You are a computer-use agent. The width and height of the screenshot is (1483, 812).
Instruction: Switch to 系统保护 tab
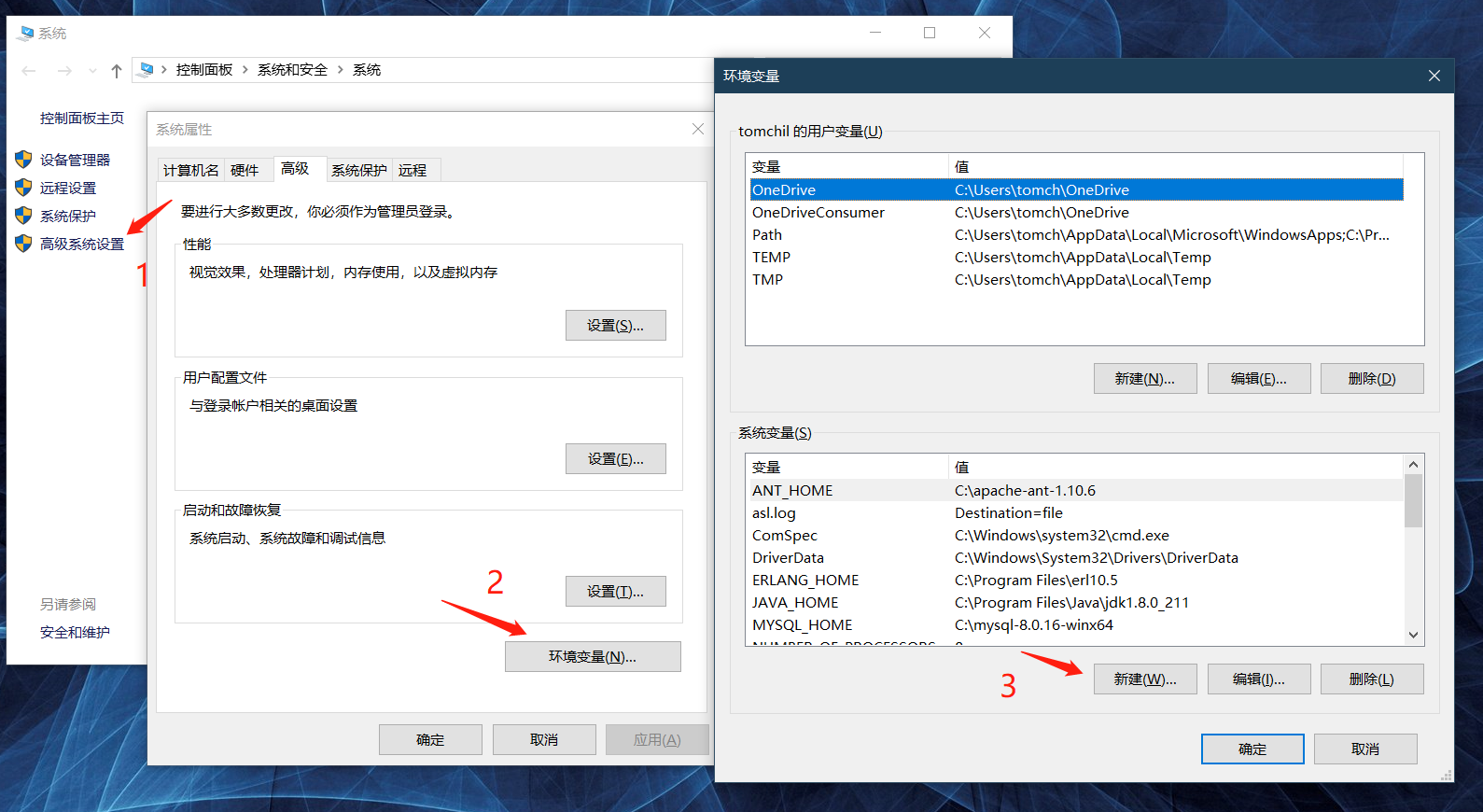point(359,170)
